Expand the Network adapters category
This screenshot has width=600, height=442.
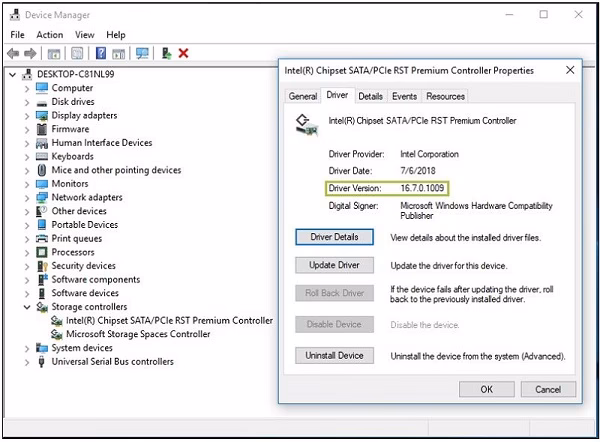(x=27, y=197)
